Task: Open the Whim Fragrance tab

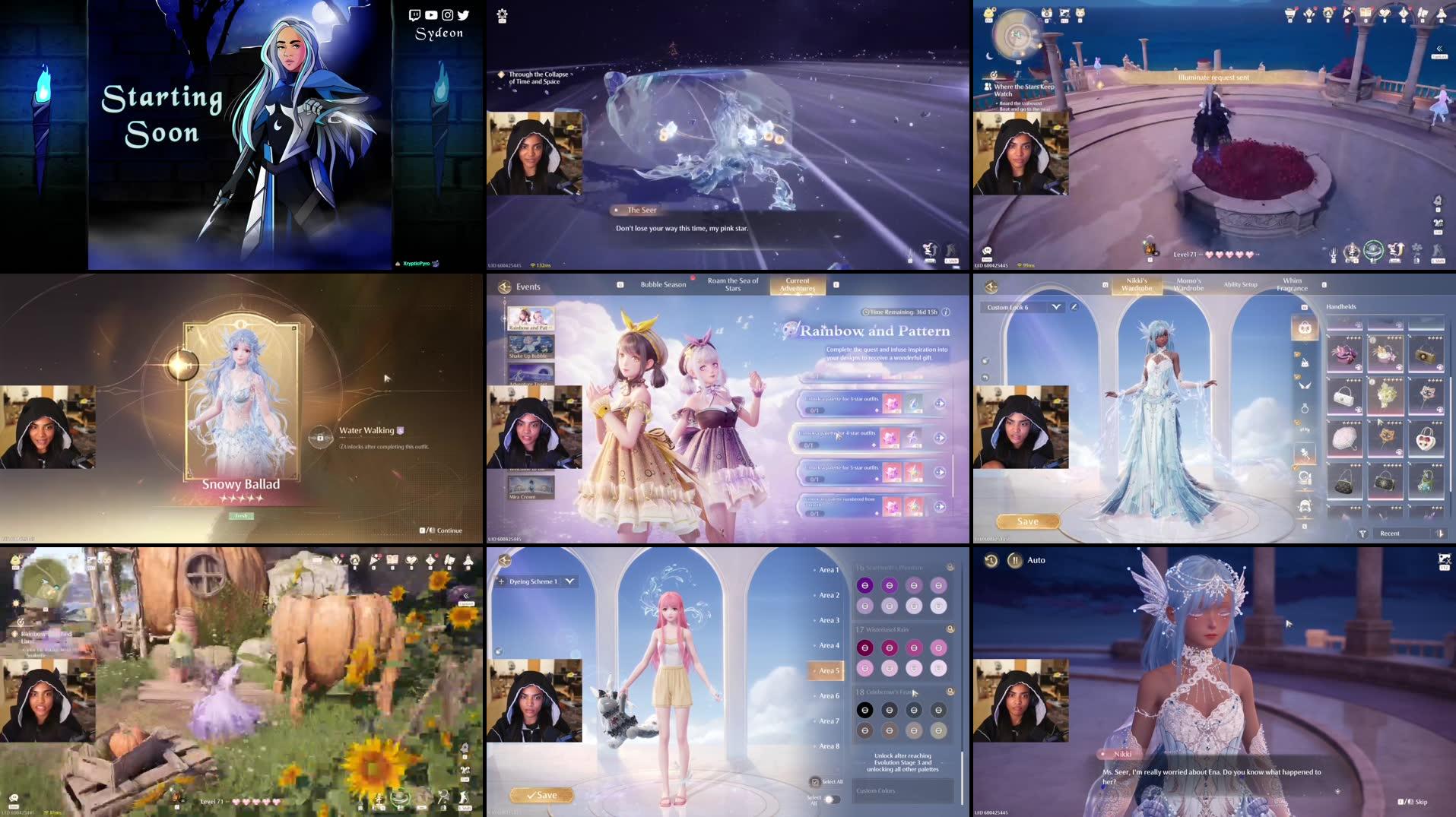Action: pyautogui.click(x=1293, y=284)
